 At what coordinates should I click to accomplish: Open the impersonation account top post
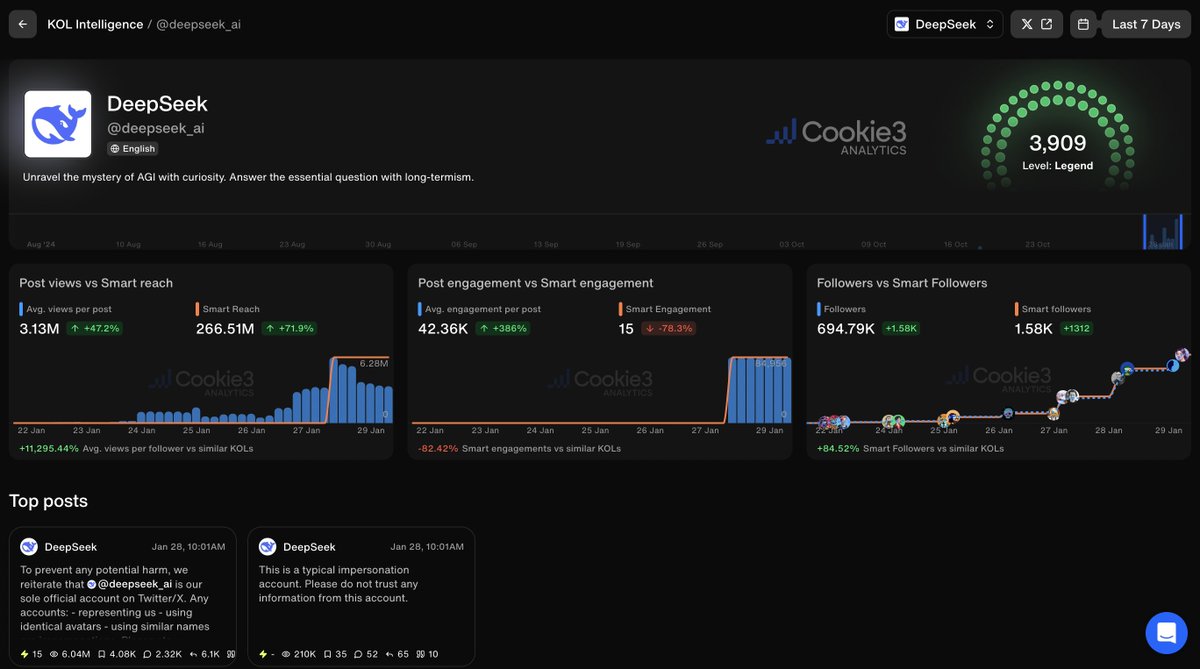click(361, 597)
